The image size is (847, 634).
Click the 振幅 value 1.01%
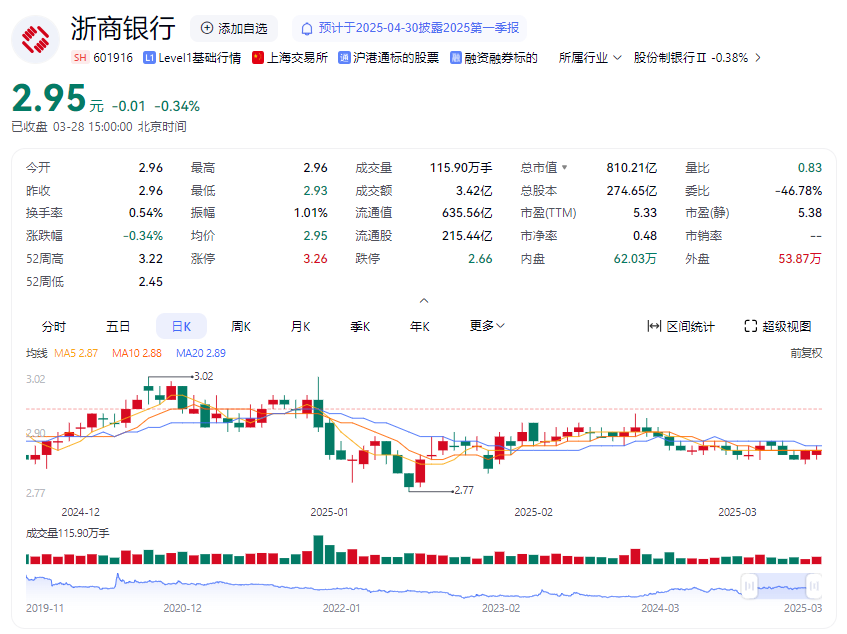(311, 213)
